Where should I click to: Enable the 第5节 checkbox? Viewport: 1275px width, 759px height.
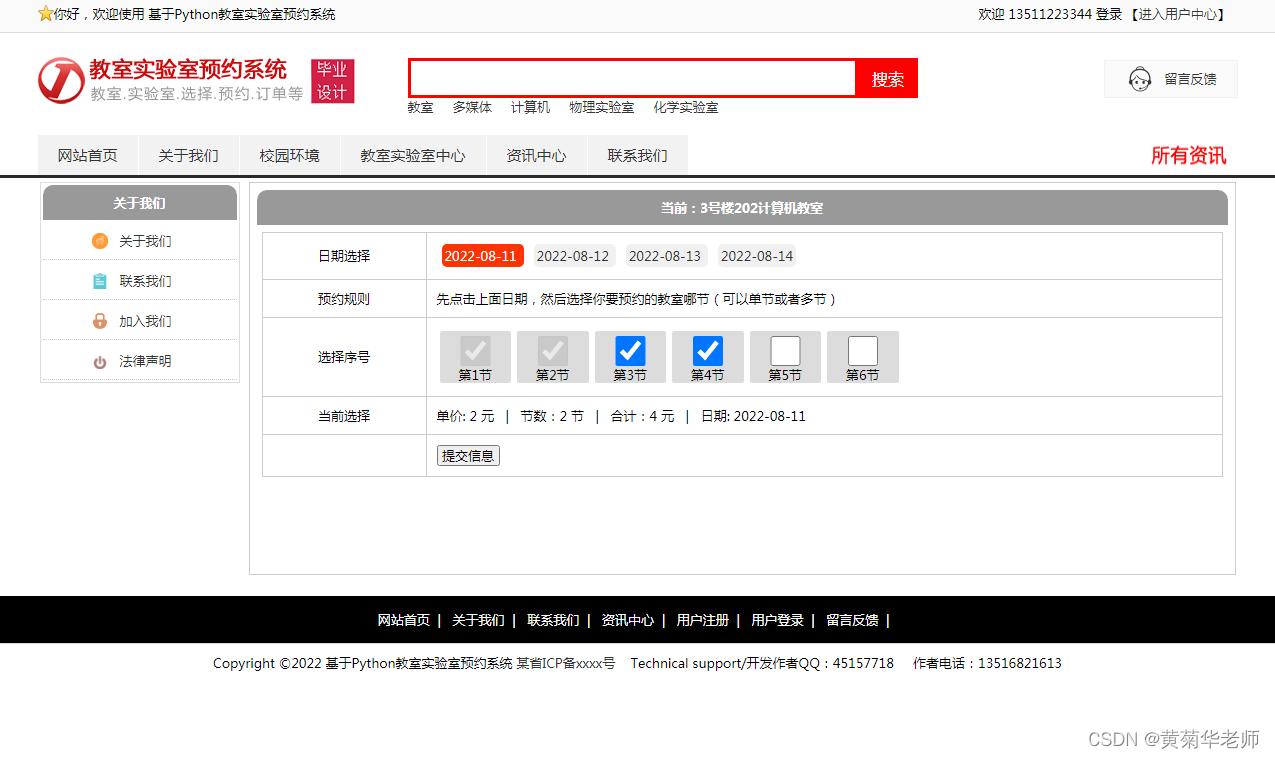[x=785, y=350]
